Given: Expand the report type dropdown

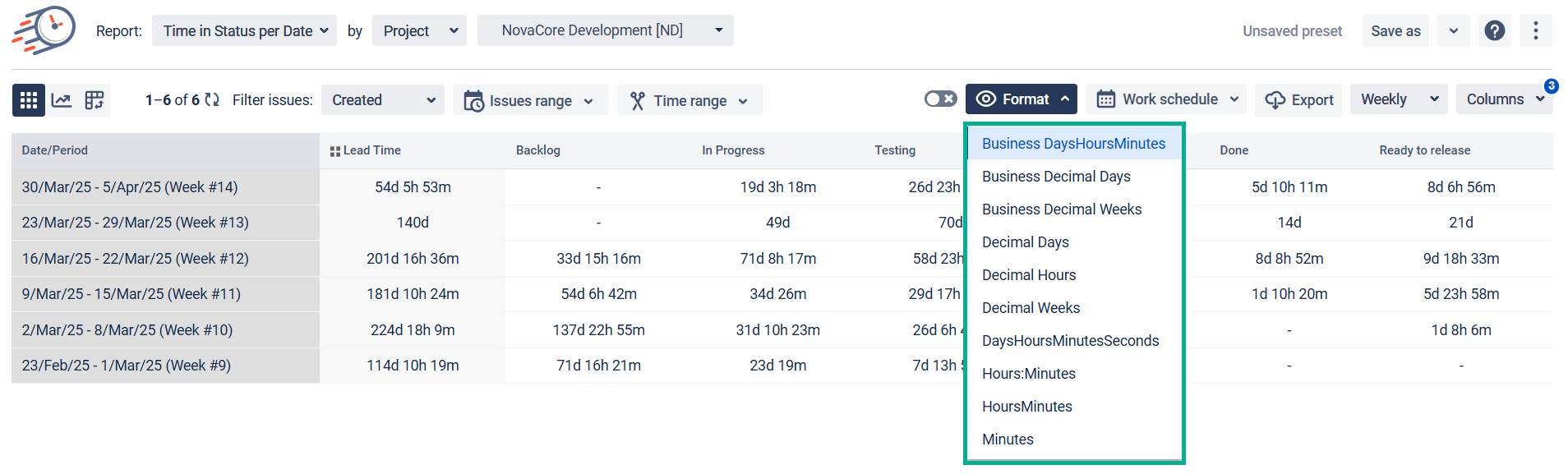Looking at the screenshot, I should click(244, 31).
